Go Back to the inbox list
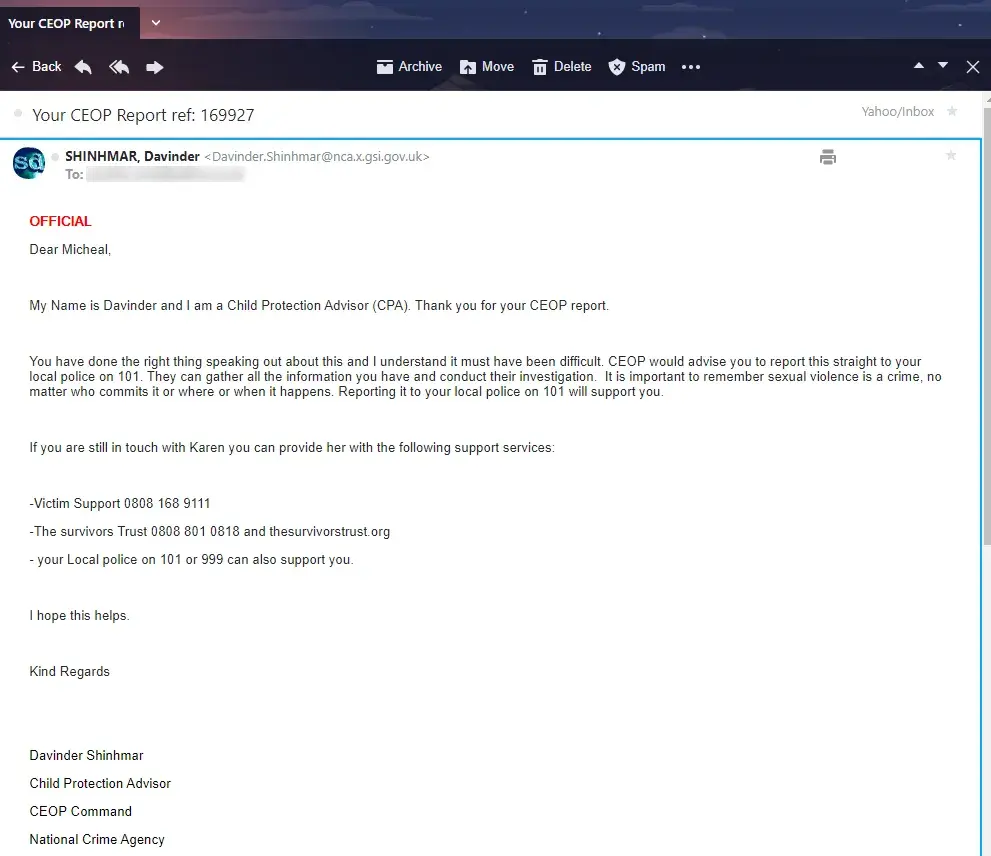This screenshot has width=991, height=856. (x=37, y=67)
